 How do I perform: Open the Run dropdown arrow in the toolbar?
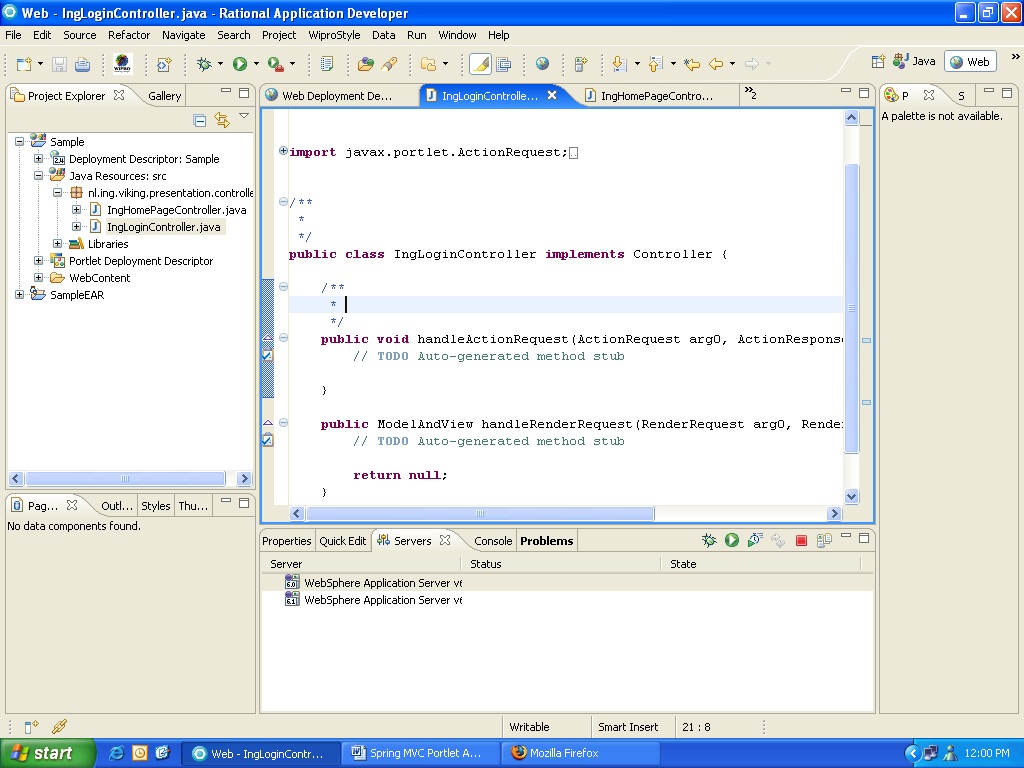click(x=256, y=63)
